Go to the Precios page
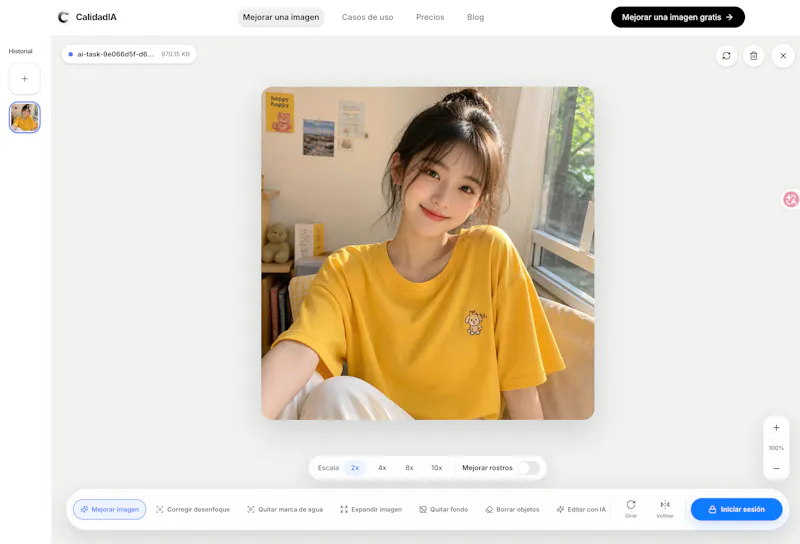The image size is (800, 544). point(430,17)
